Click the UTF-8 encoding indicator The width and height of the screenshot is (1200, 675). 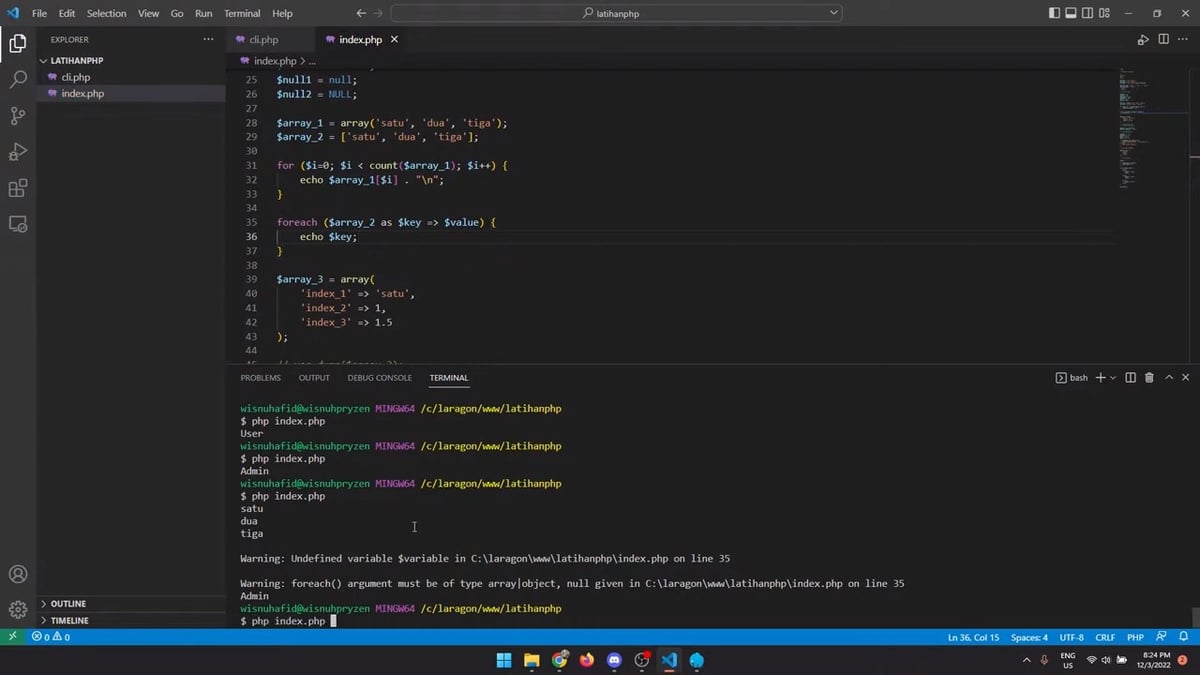coord(1071,637)
